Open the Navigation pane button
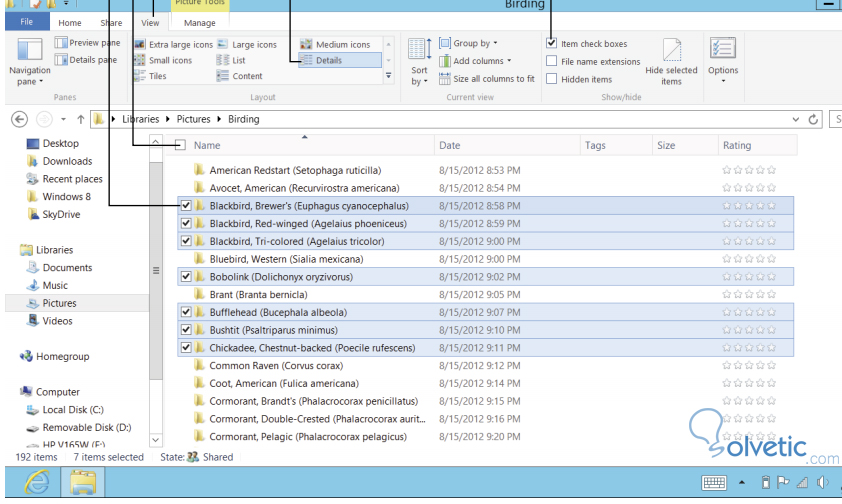 (x=30, y=62)
